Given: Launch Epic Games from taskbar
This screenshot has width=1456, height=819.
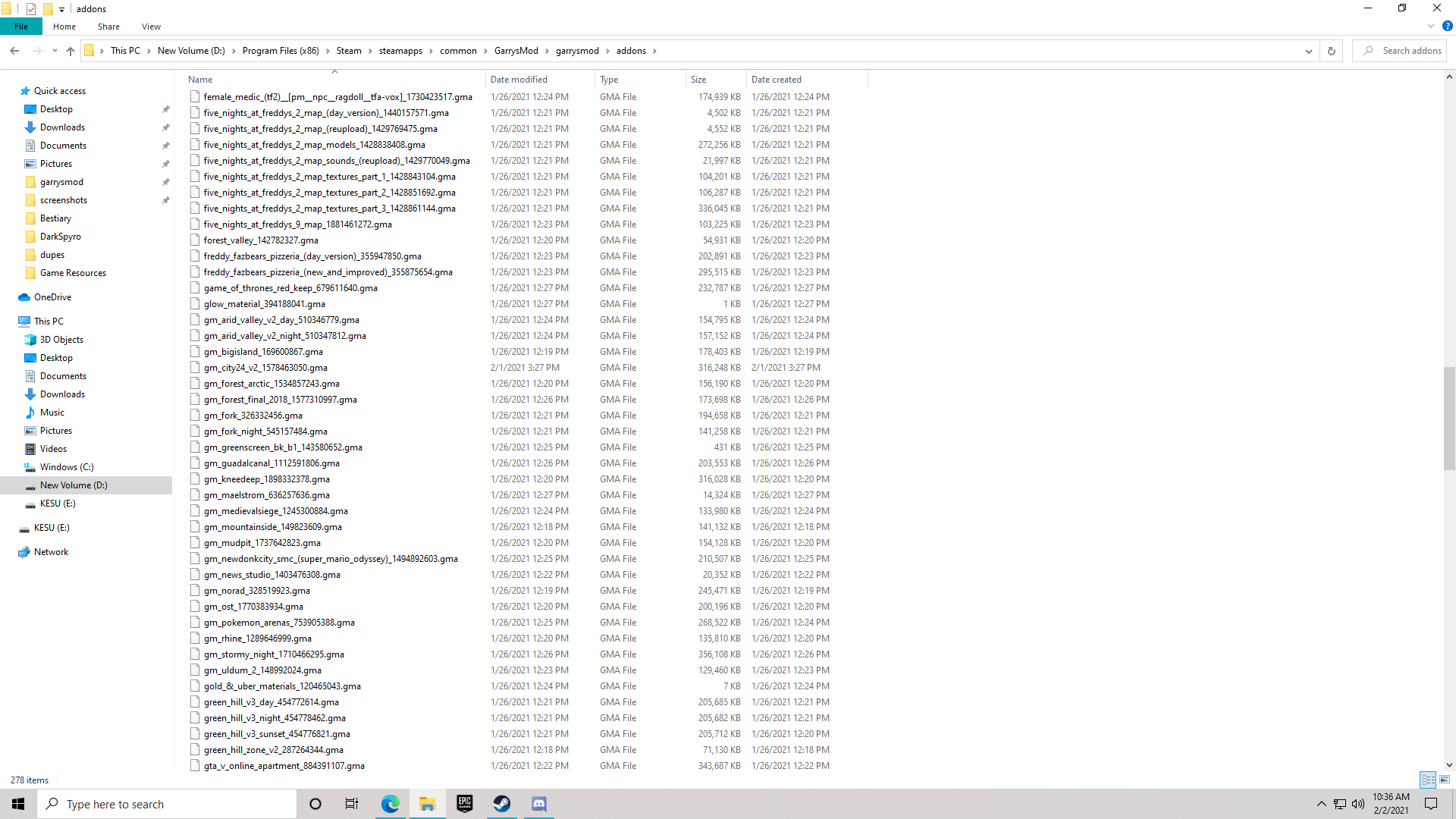Looking at the screenshot, I should [465, 804].
